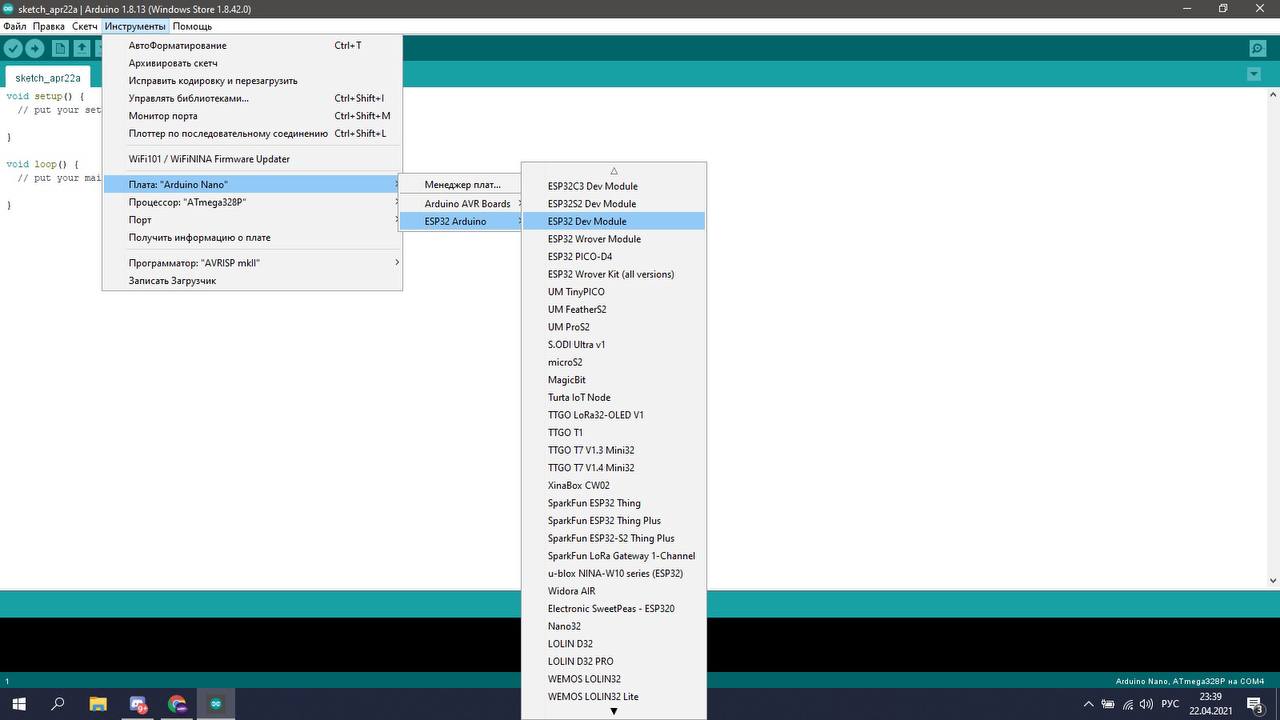Click editor scrollbar down arrow
The height and width of the screenshot is (720, 1280).
(1273, 581)
